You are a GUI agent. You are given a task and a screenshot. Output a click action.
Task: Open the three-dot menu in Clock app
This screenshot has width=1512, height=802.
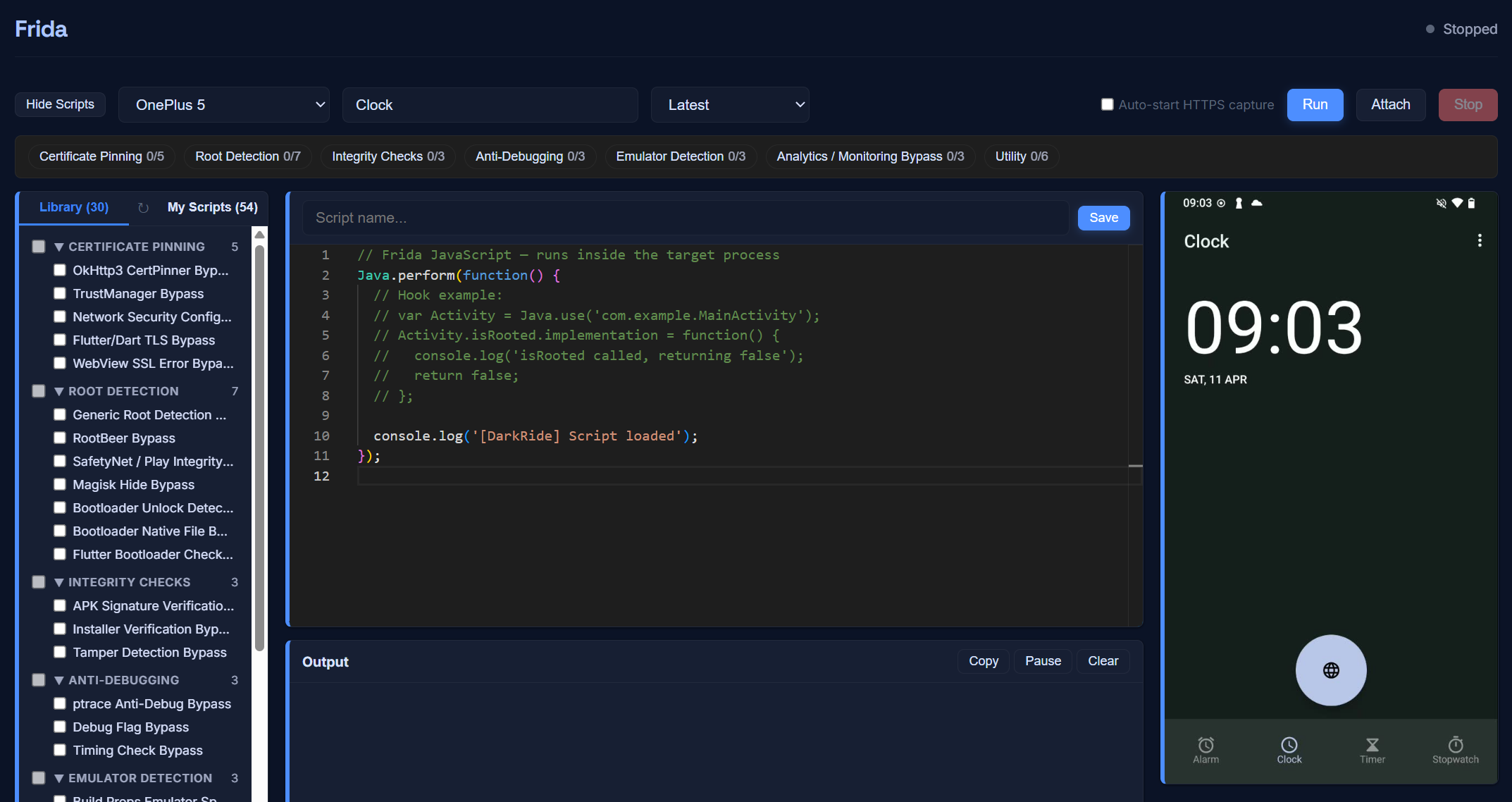1480,241
